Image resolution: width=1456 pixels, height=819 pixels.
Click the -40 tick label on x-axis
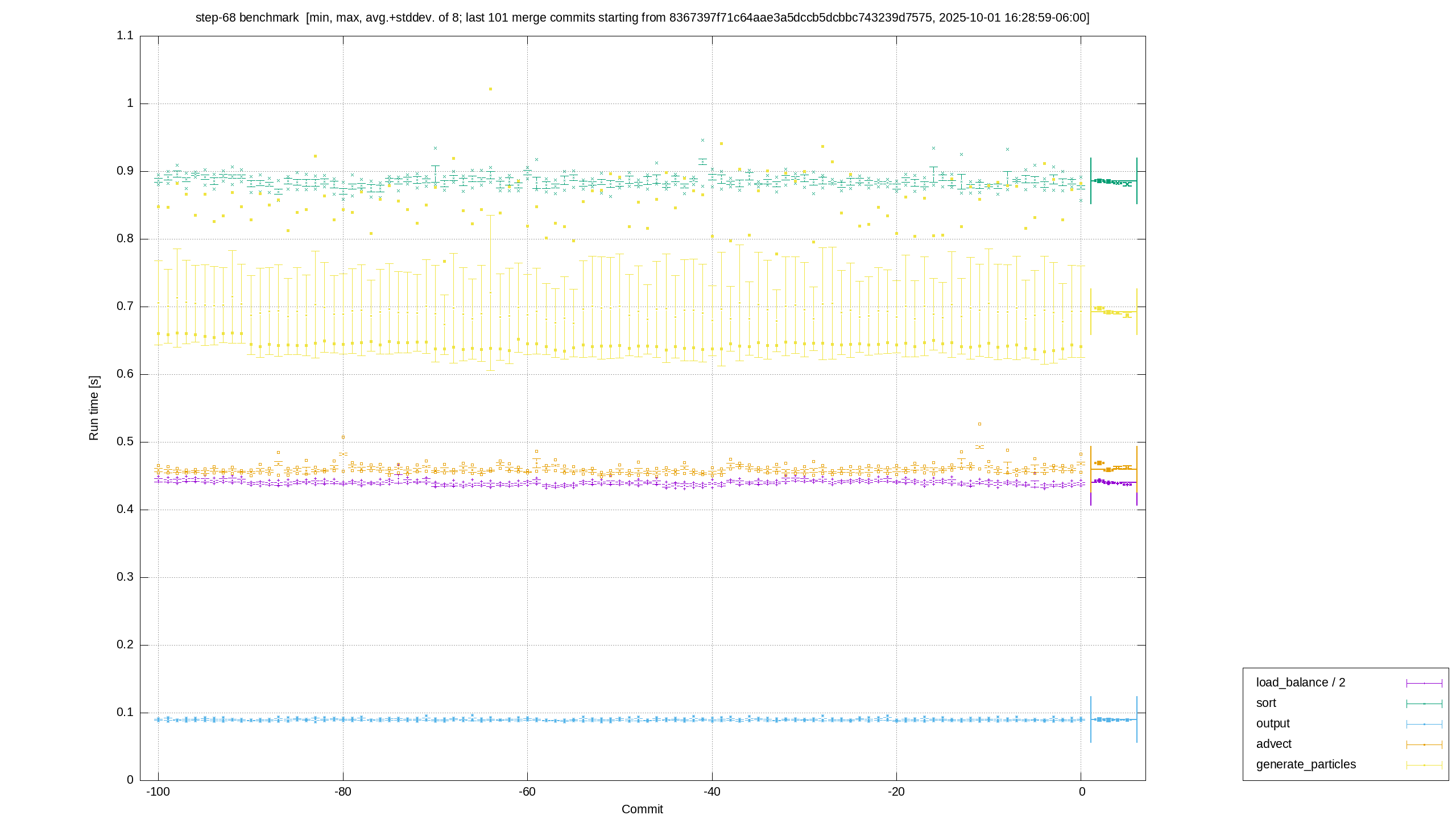coord(712,792)
